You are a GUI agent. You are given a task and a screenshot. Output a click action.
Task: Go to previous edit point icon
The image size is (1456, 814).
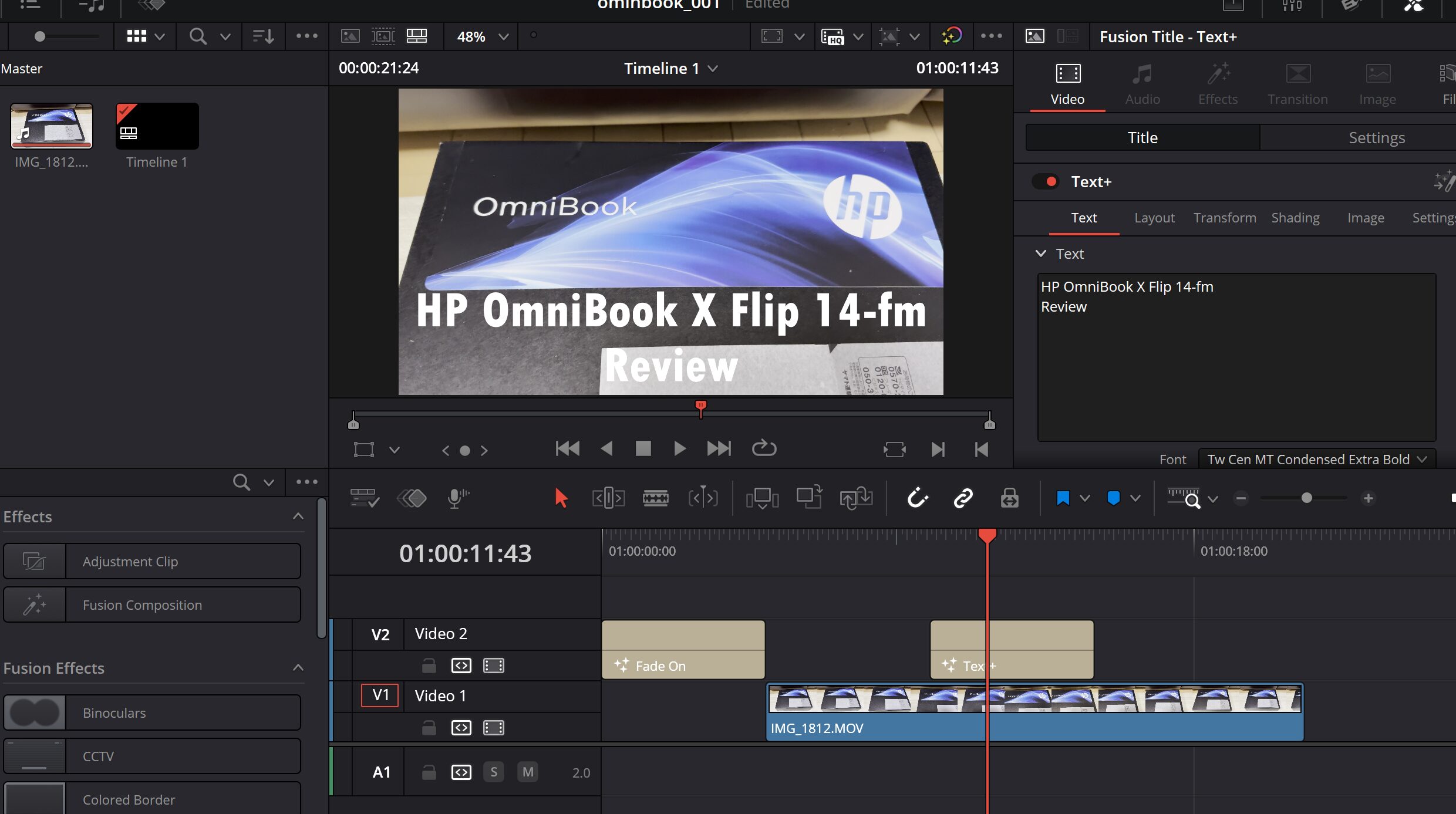point(982,450)
